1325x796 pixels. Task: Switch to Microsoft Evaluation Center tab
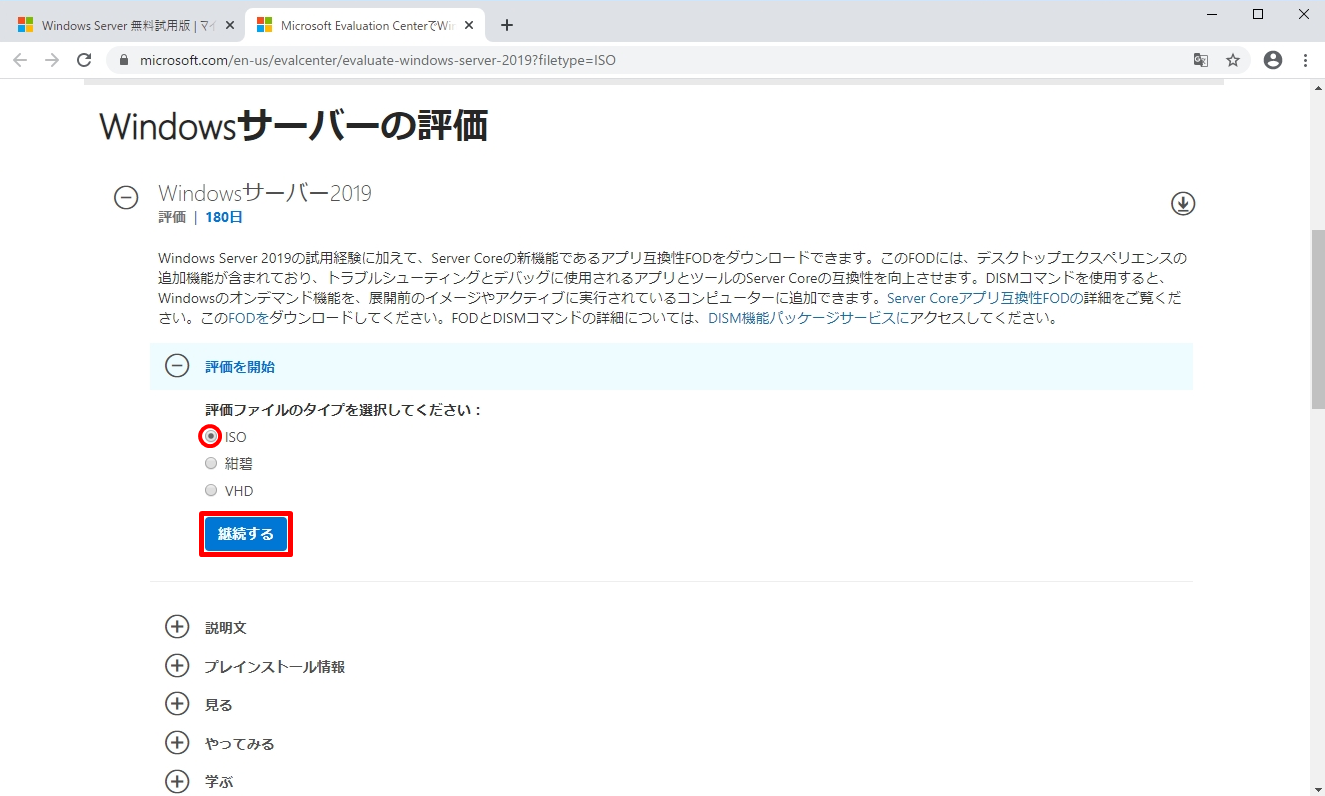(x=363, y=25)
